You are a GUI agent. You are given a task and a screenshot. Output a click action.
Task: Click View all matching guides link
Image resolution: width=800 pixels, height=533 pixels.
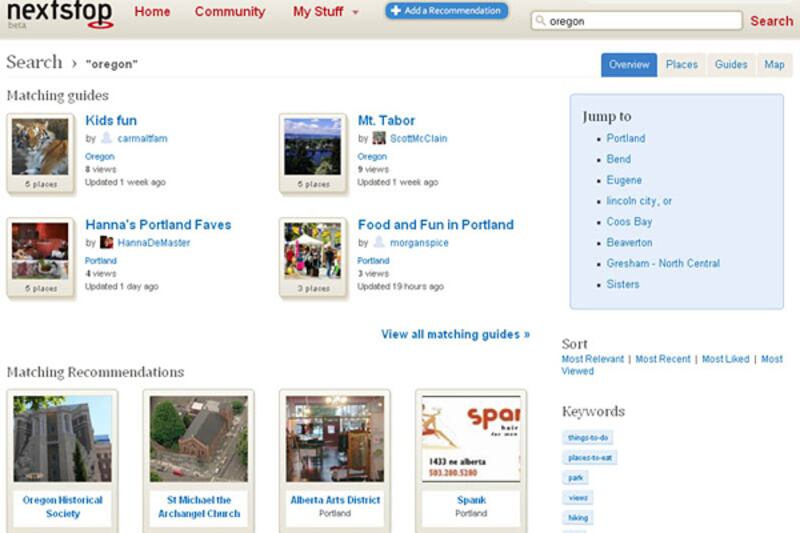pos(455,335)
